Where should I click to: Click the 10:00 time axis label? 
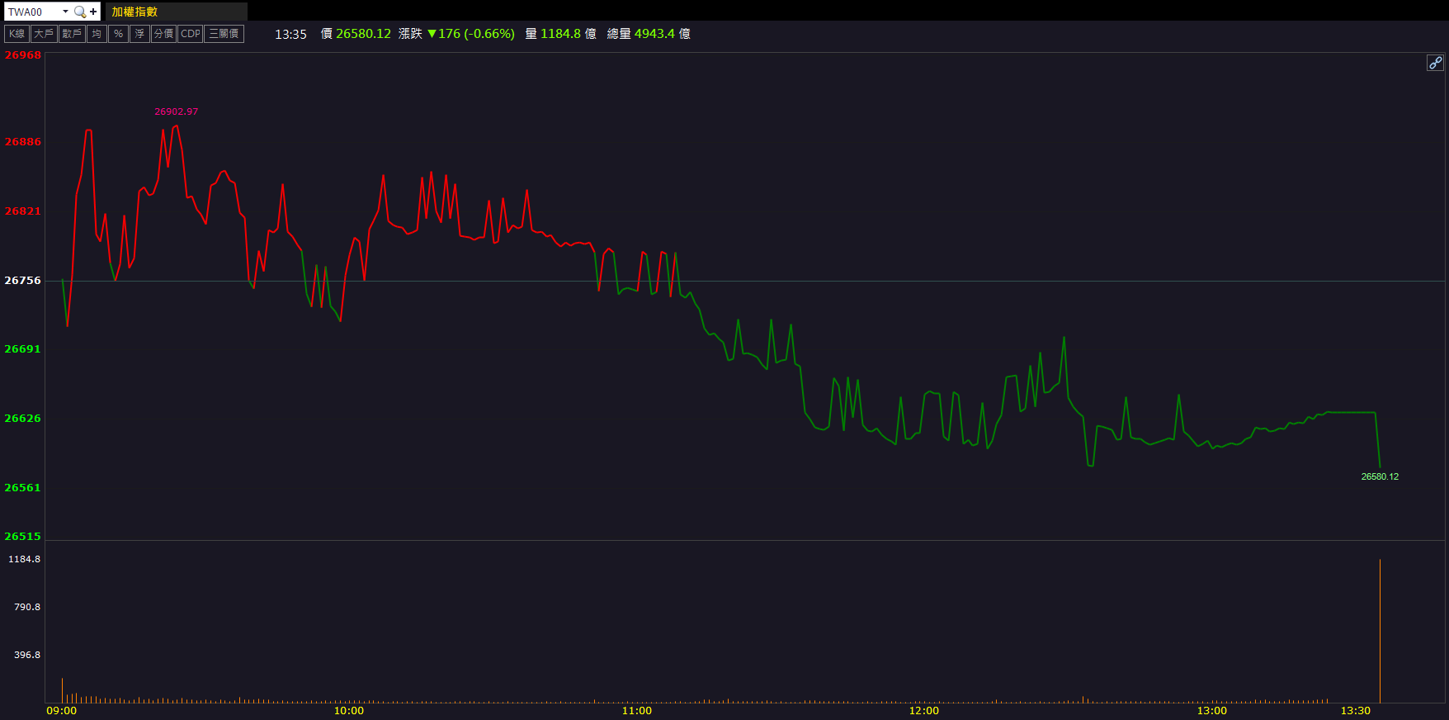(x=349, y=711)
